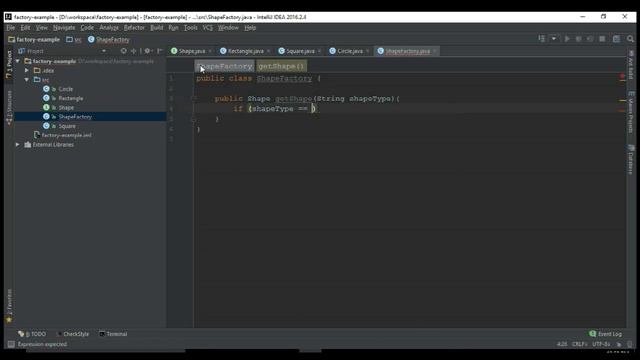The height and width of the screenshot is (360, 640).
Task: Click the Make Project toolbar icon
Action: pyautogui.click(x=542, y=38)
